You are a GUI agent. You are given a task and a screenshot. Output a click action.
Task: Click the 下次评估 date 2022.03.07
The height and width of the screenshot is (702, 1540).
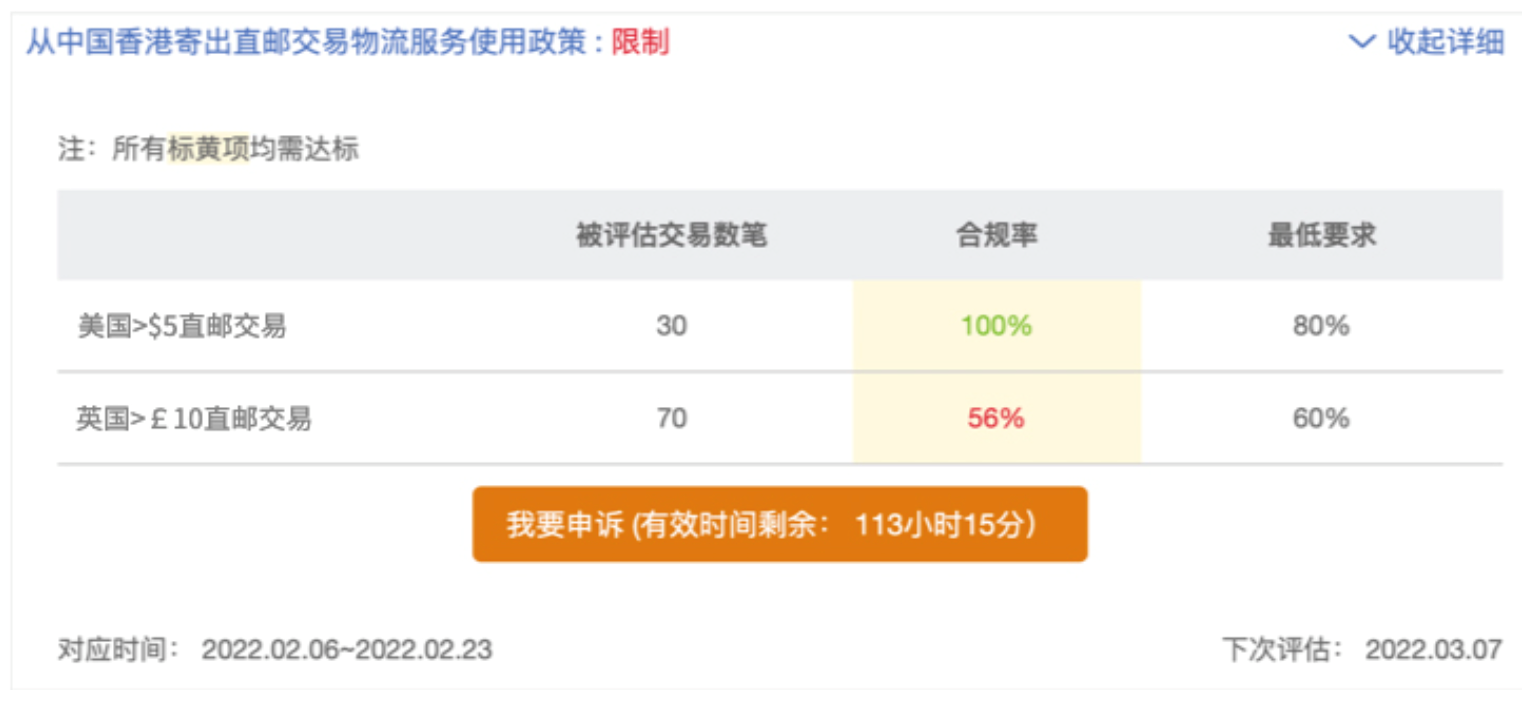(1433, 649)
